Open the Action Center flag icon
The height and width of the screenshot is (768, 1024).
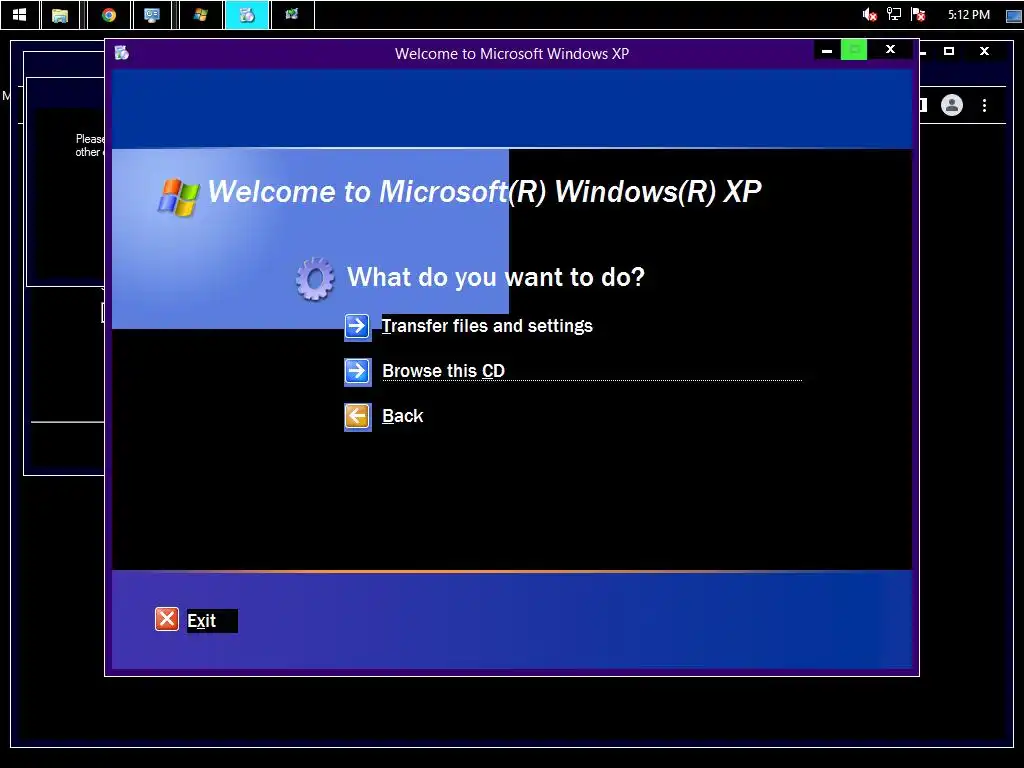tap(918, 14)
